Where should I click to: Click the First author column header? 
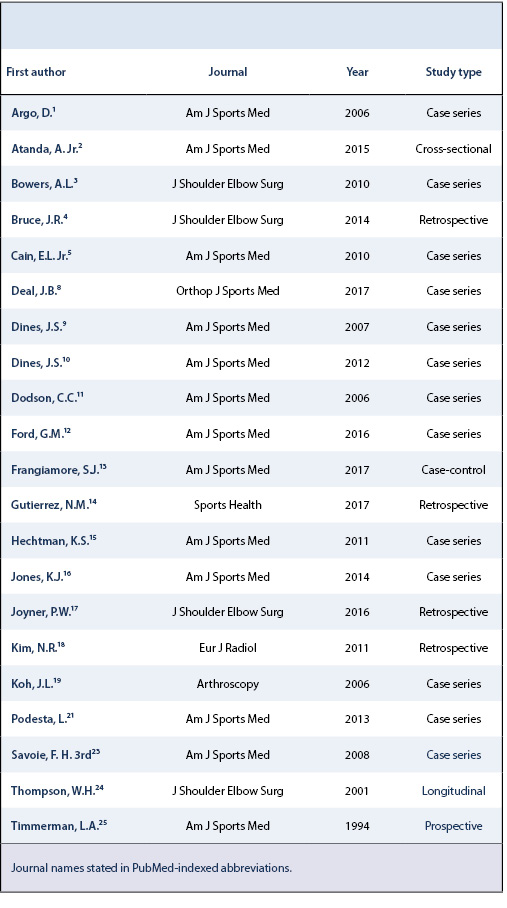36,72
